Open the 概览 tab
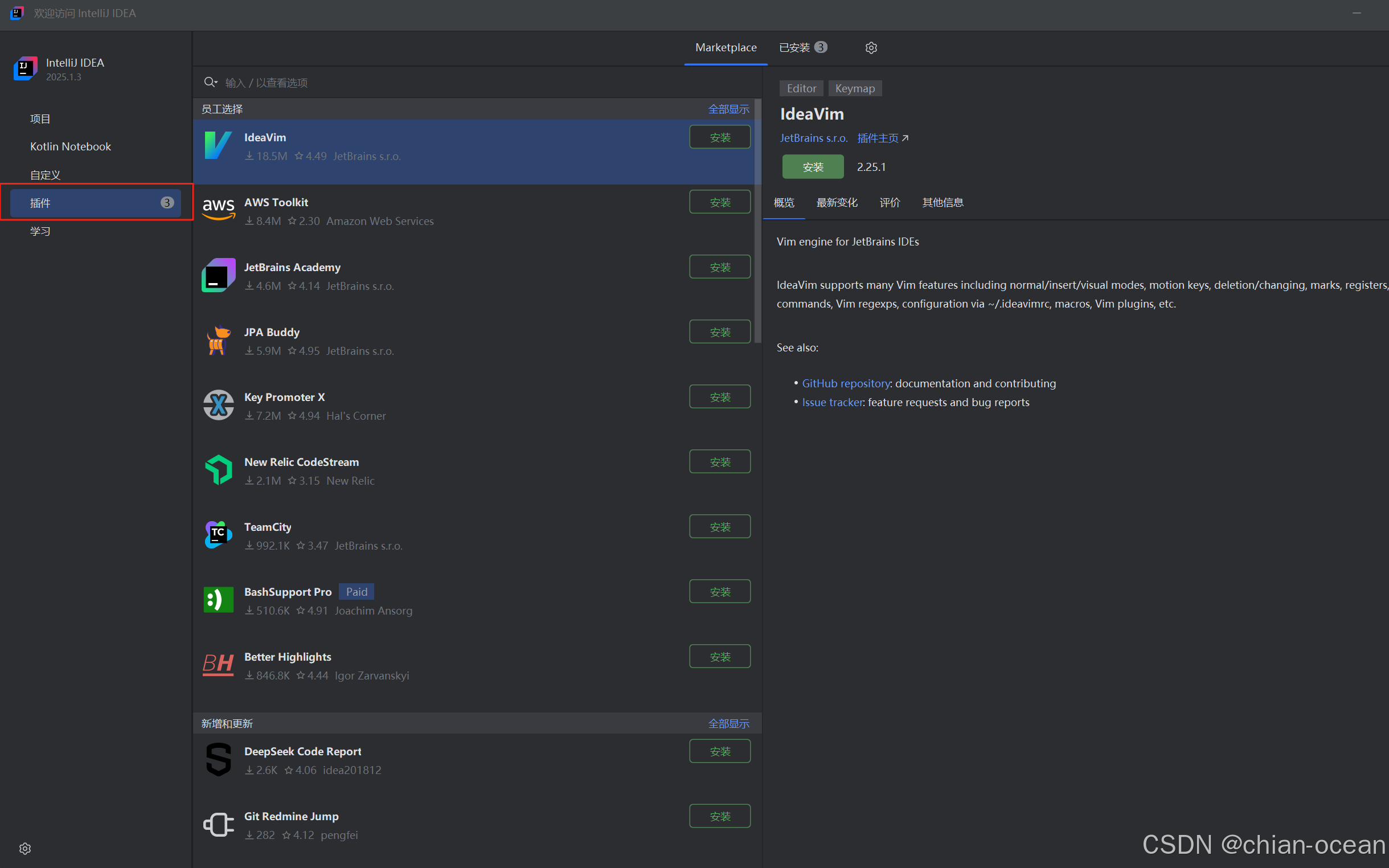The width and height of the screenshot is (1389, 868). 784,203
